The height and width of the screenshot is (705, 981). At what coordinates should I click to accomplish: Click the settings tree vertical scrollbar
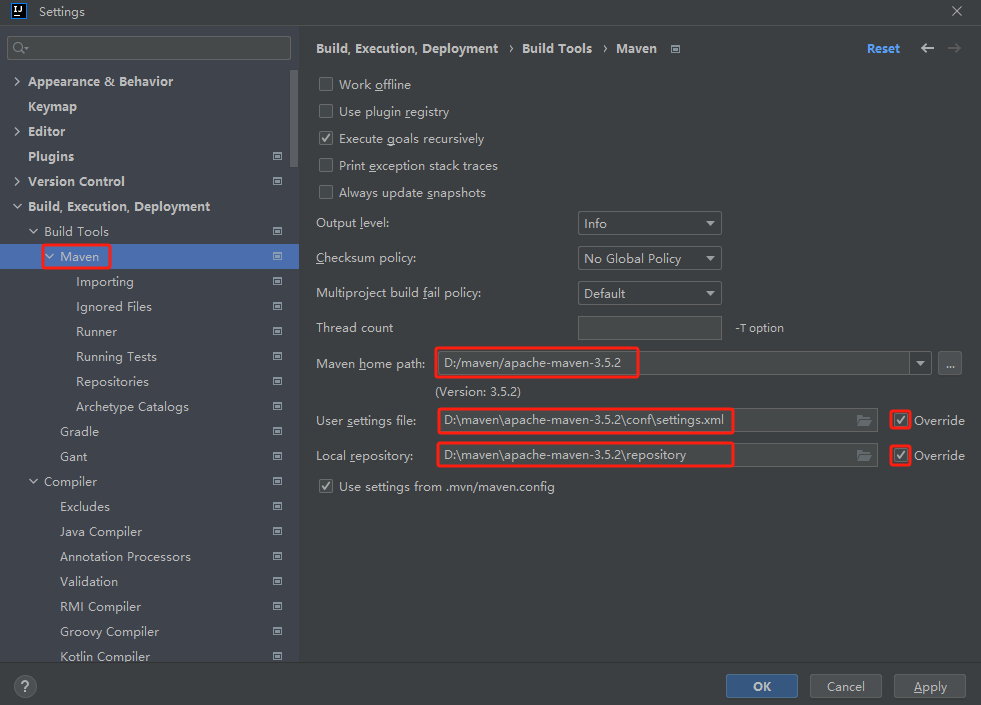pos(294,119)
